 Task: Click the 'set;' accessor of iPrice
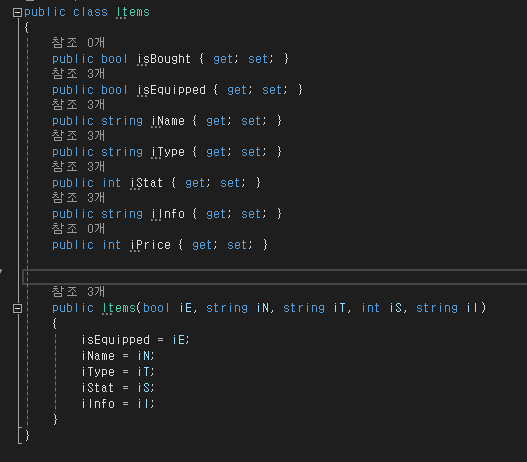240,245
